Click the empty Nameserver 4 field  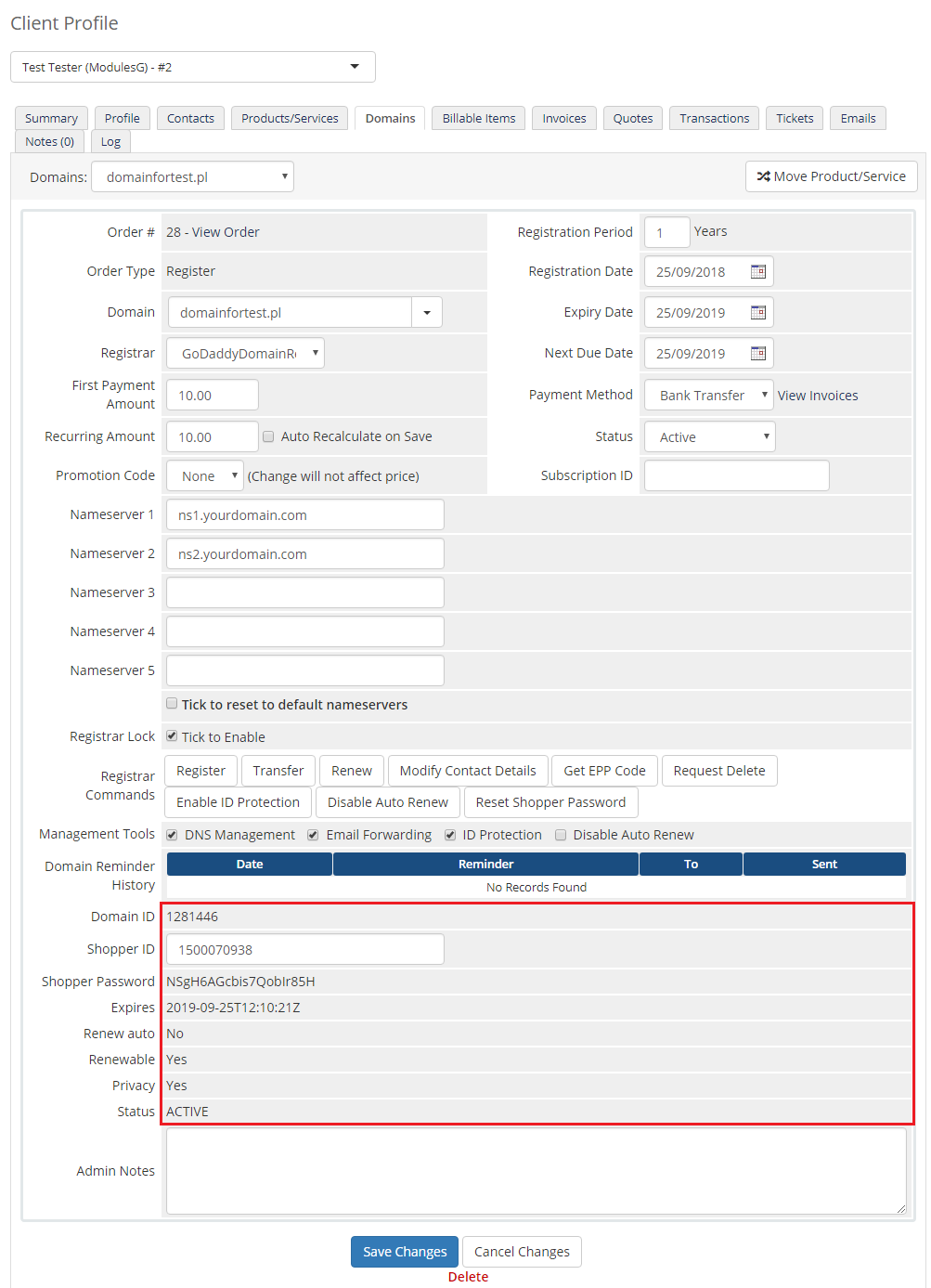click(x=305, y=631)
